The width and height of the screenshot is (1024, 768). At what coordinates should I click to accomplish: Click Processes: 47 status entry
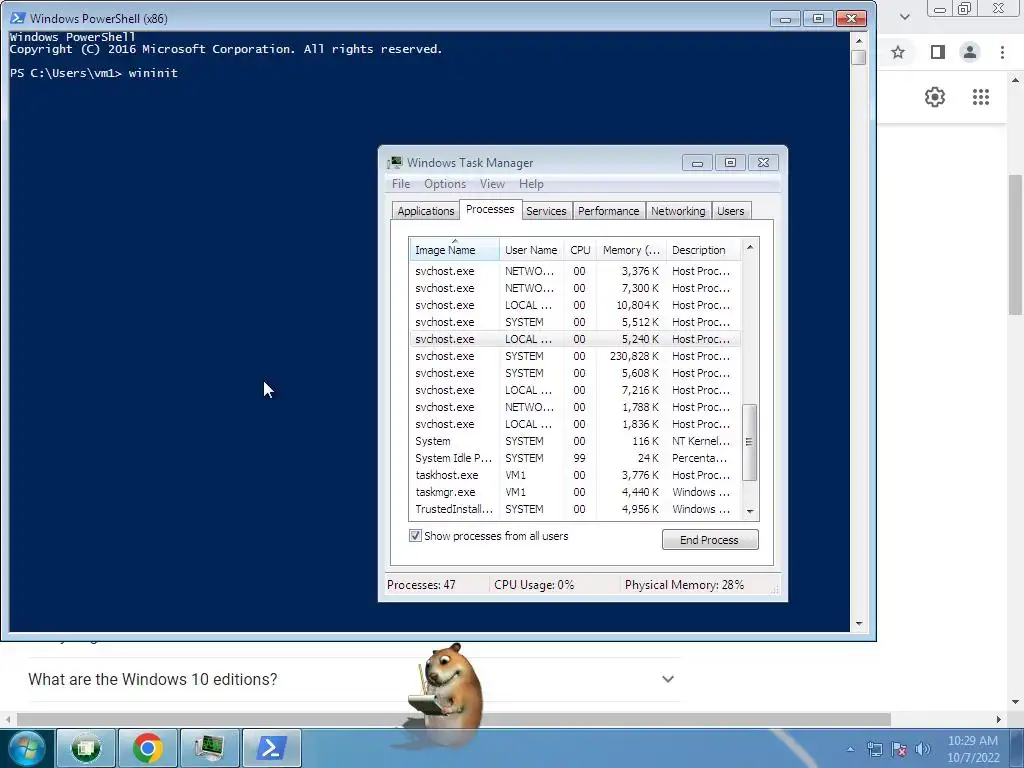[x=421, y=585]
